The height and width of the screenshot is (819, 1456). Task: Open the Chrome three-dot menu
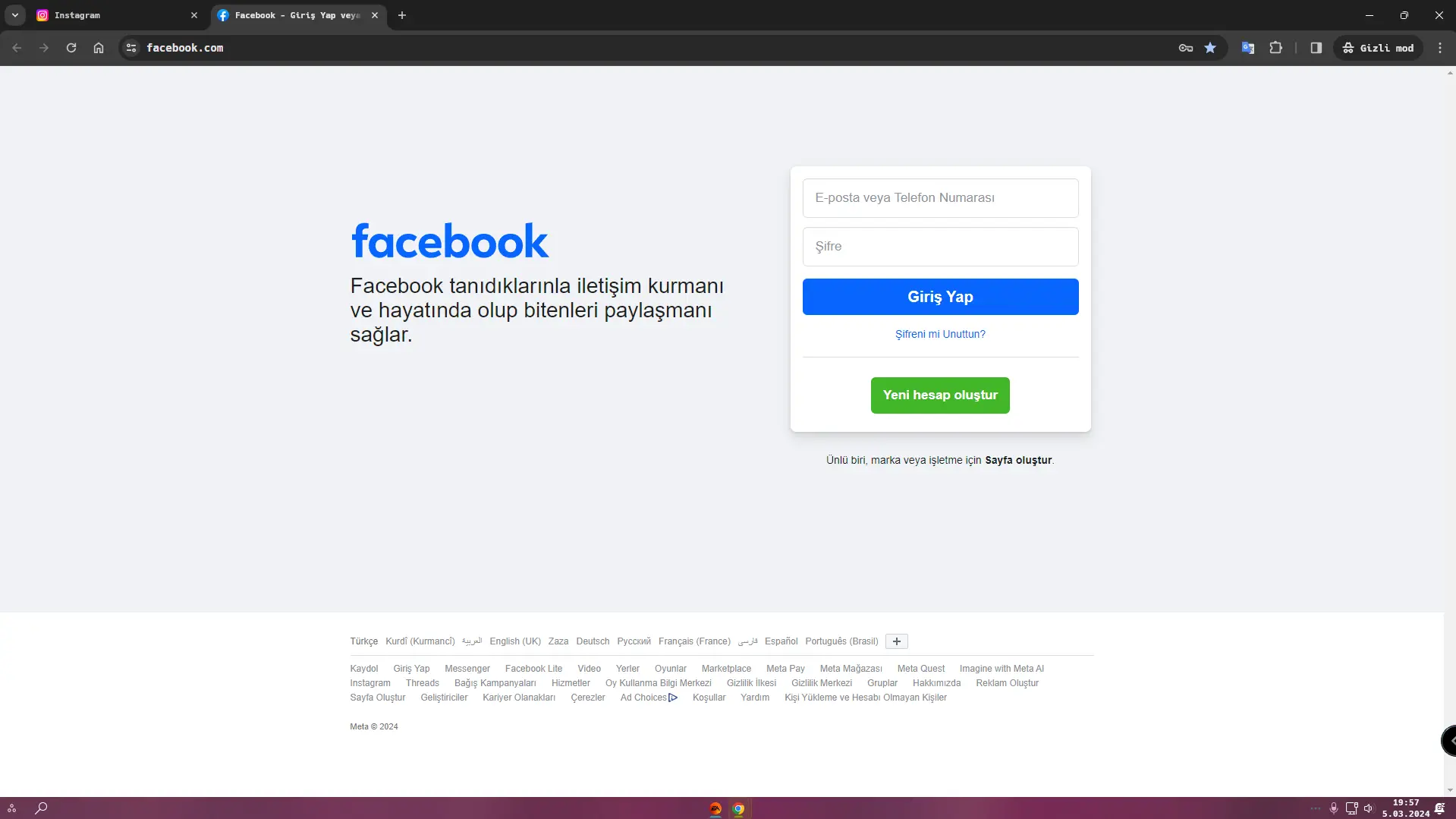click(1440, 48)
